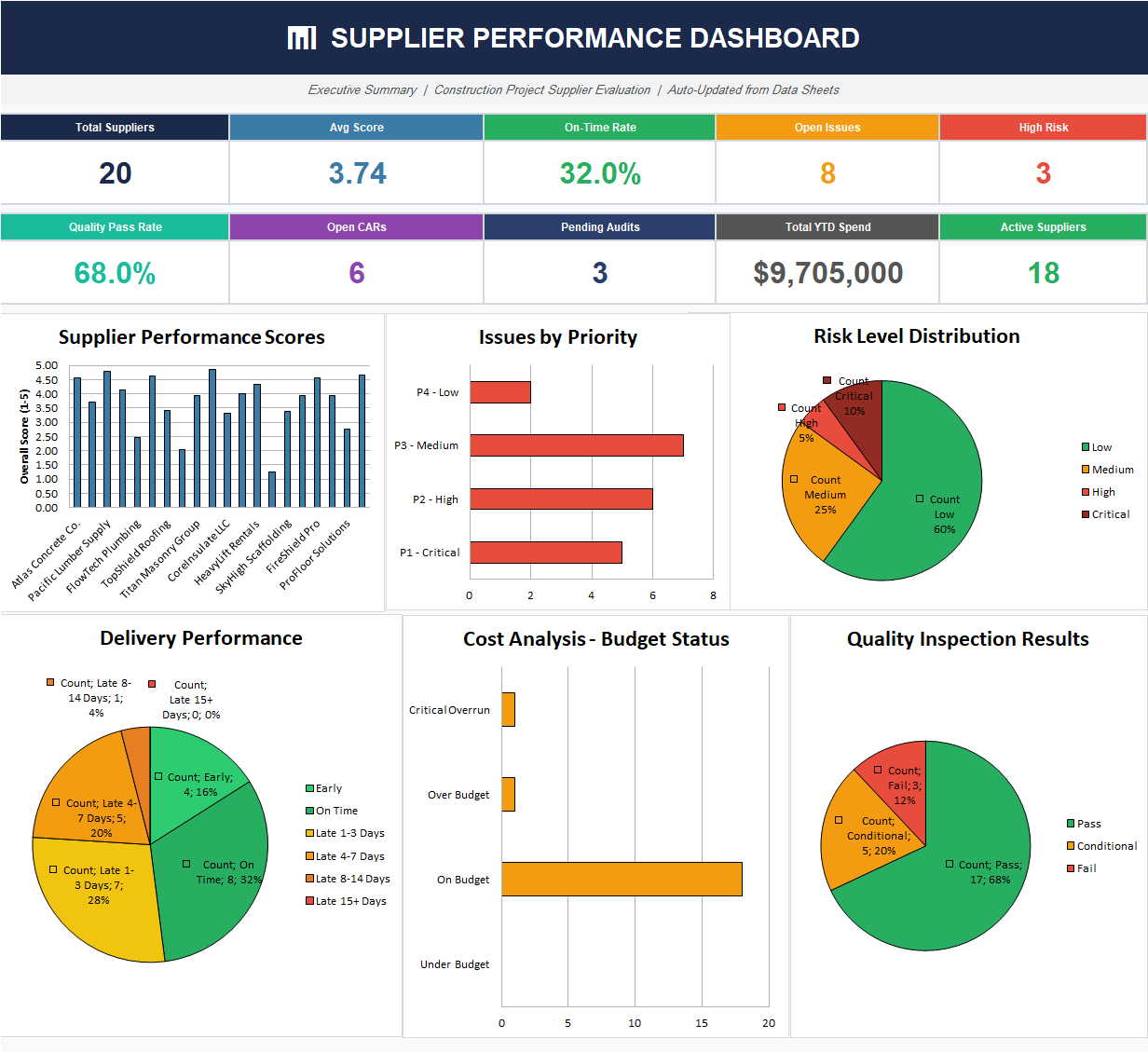Viewport: 1148px width, 1052px height.
Task: Click the P3 - Medium bar
Action: pos(577,445)
